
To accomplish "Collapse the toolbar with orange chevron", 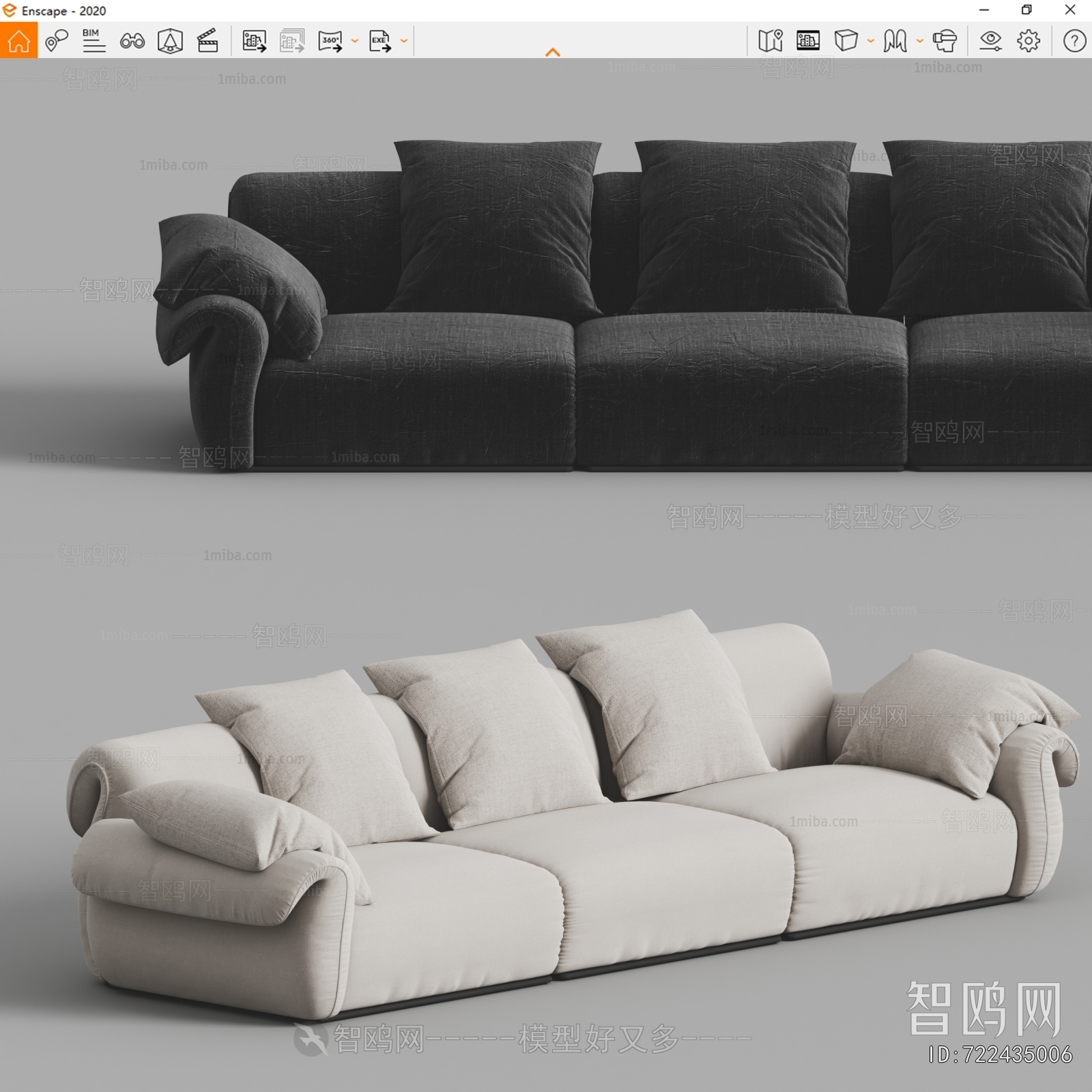I will point(553,52).
